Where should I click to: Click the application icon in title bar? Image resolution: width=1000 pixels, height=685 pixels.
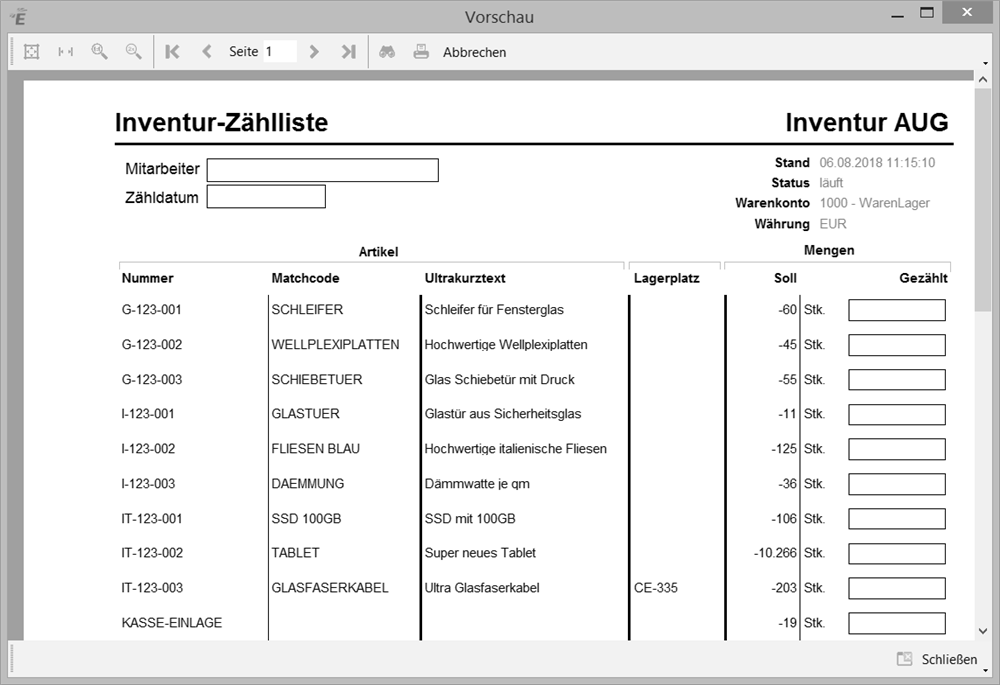pos(19,17)
